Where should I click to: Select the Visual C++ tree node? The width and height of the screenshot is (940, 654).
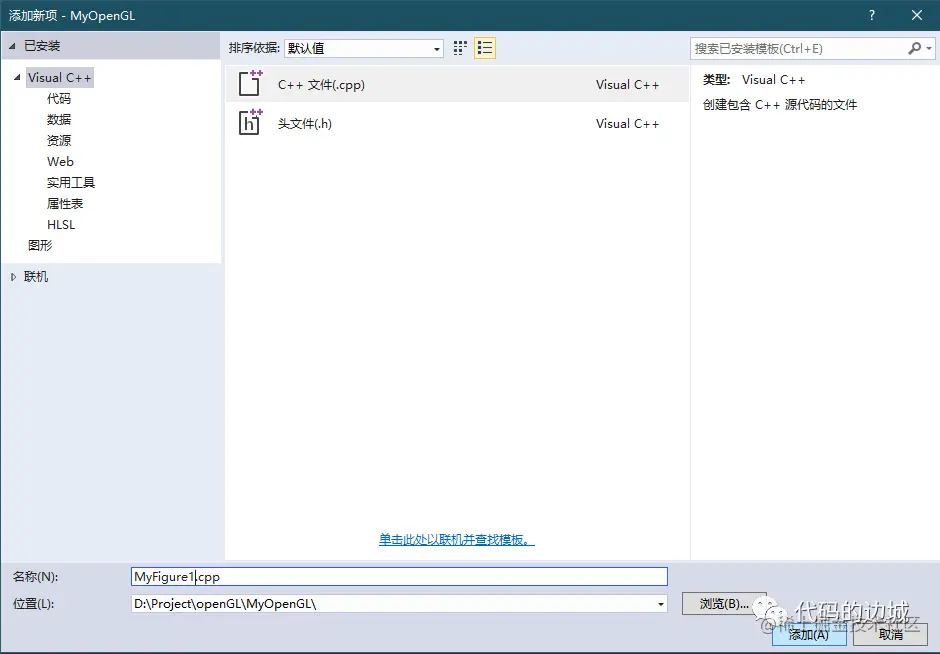click(59, 77)
